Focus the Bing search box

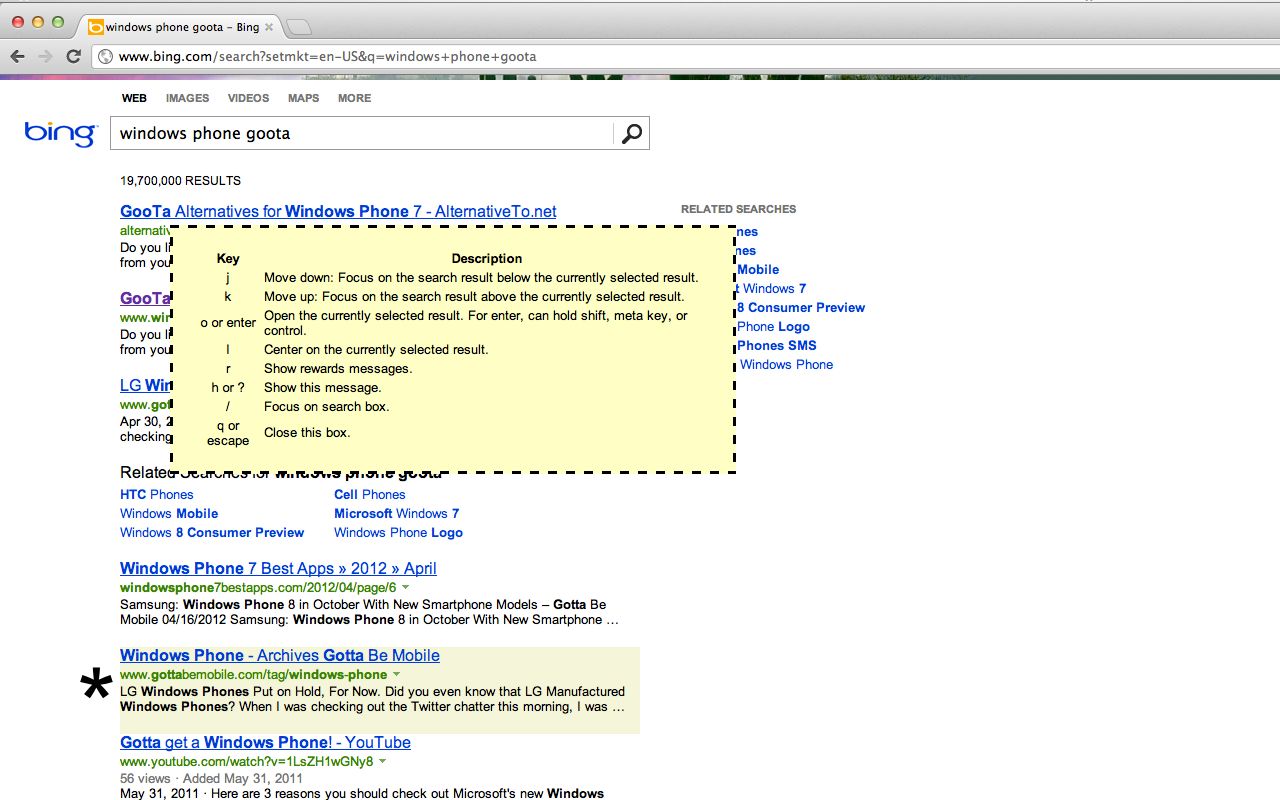[361, 134]
